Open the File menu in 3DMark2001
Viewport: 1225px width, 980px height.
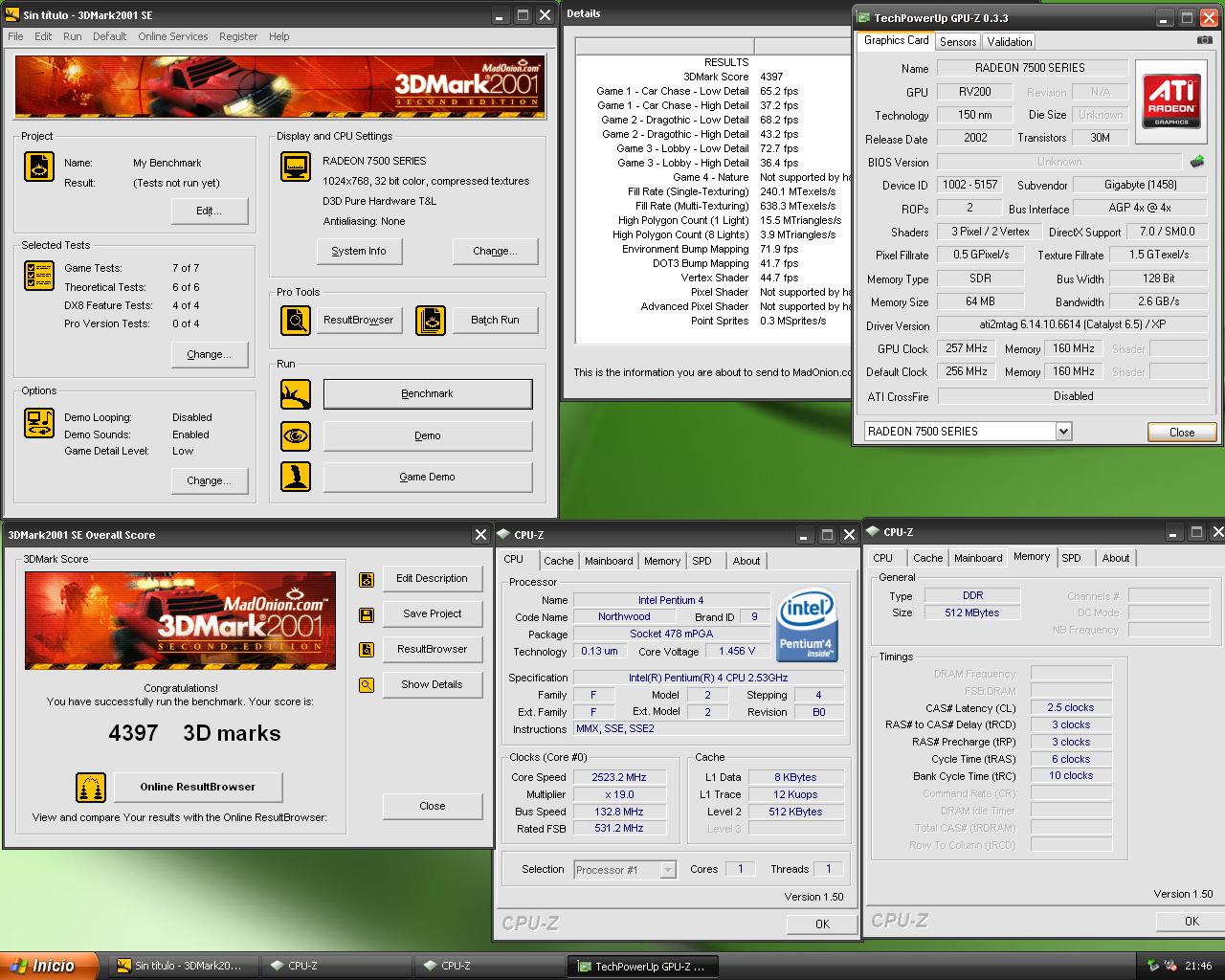tap(15, 36)
